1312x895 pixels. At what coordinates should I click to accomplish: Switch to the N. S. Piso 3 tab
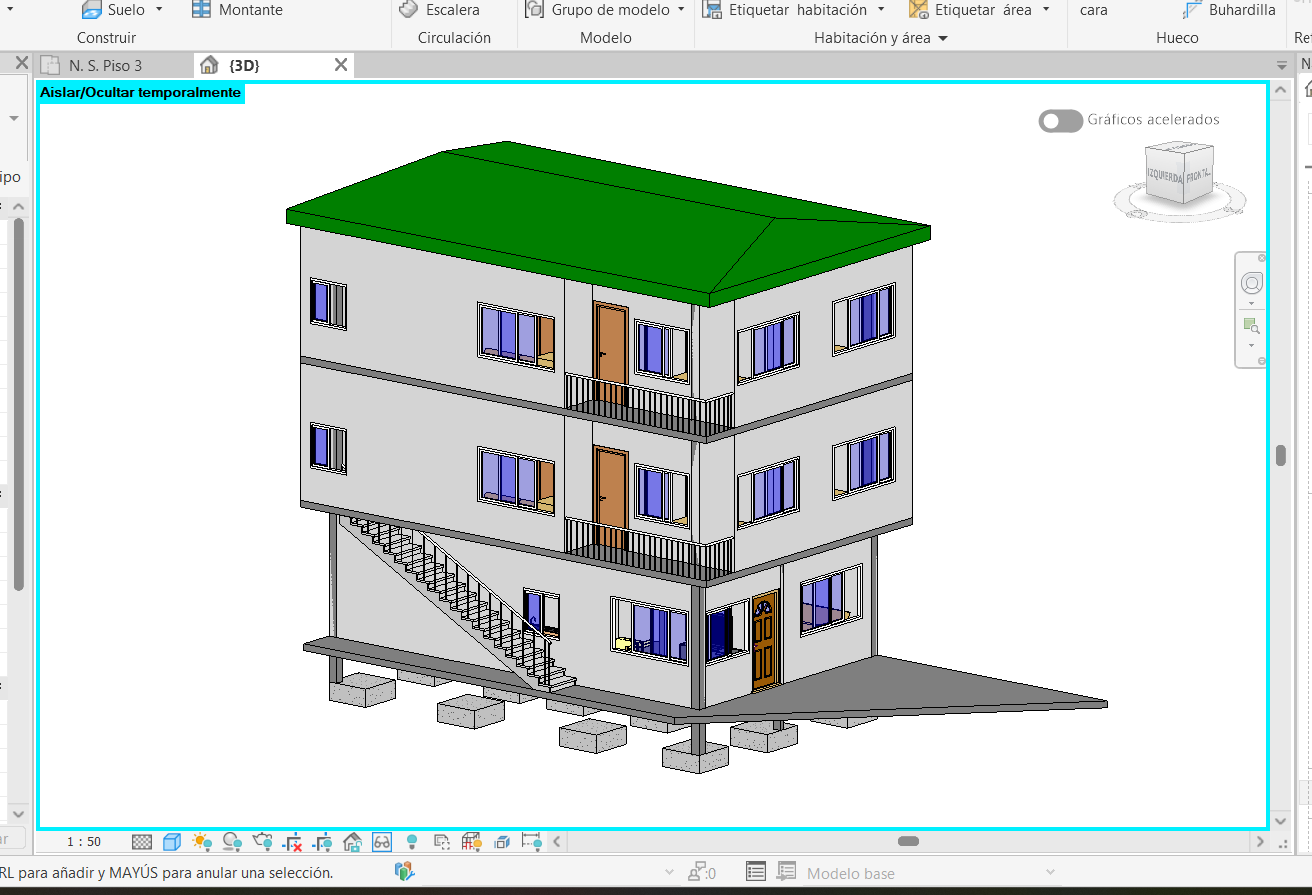click(x=105, y=65)
